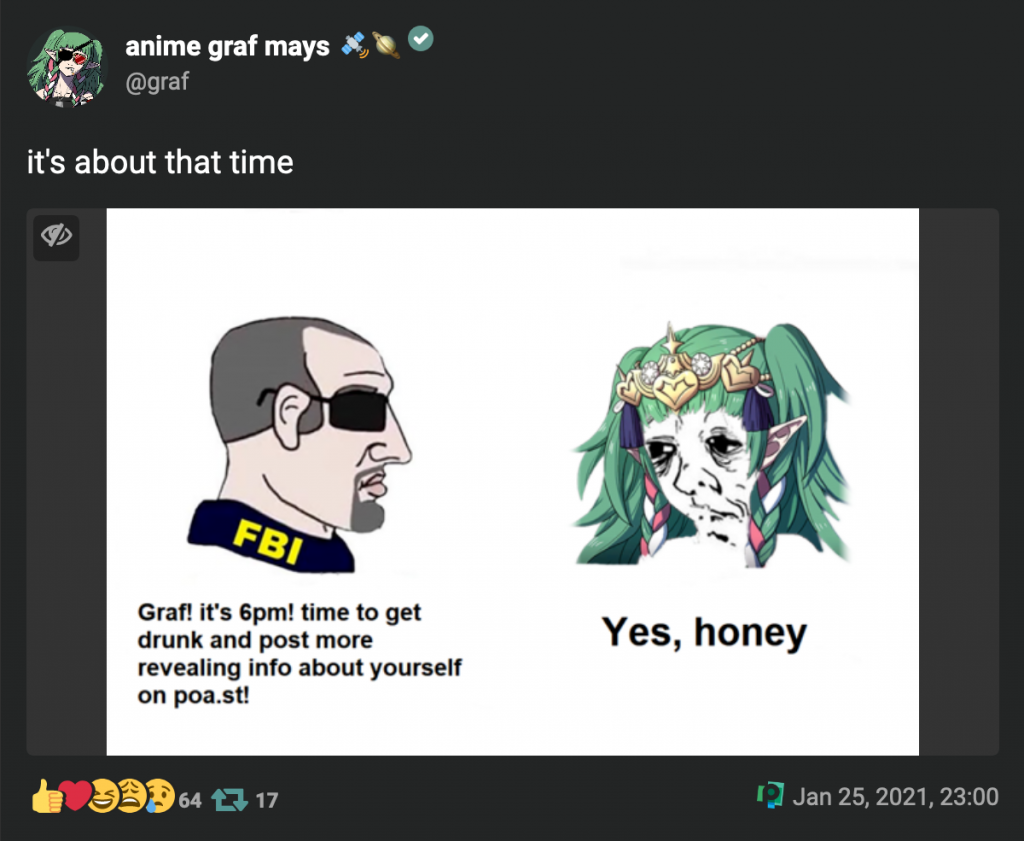The width and height of the screenshot is (1024, 841).
Task: Select the red heart reaction
Action: point(75,796)
